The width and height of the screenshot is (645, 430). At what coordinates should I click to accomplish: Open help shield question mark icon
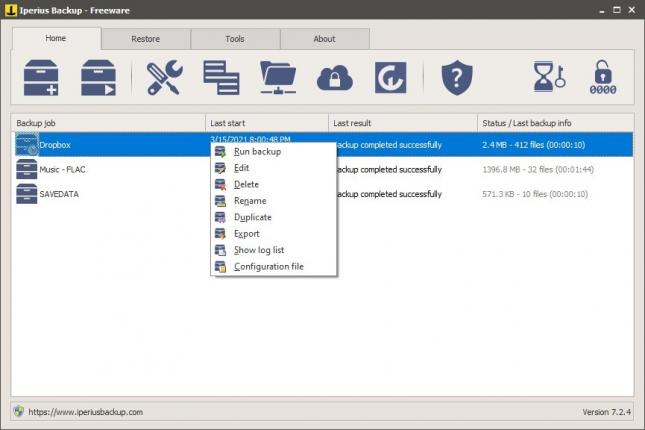pos(457,77)
